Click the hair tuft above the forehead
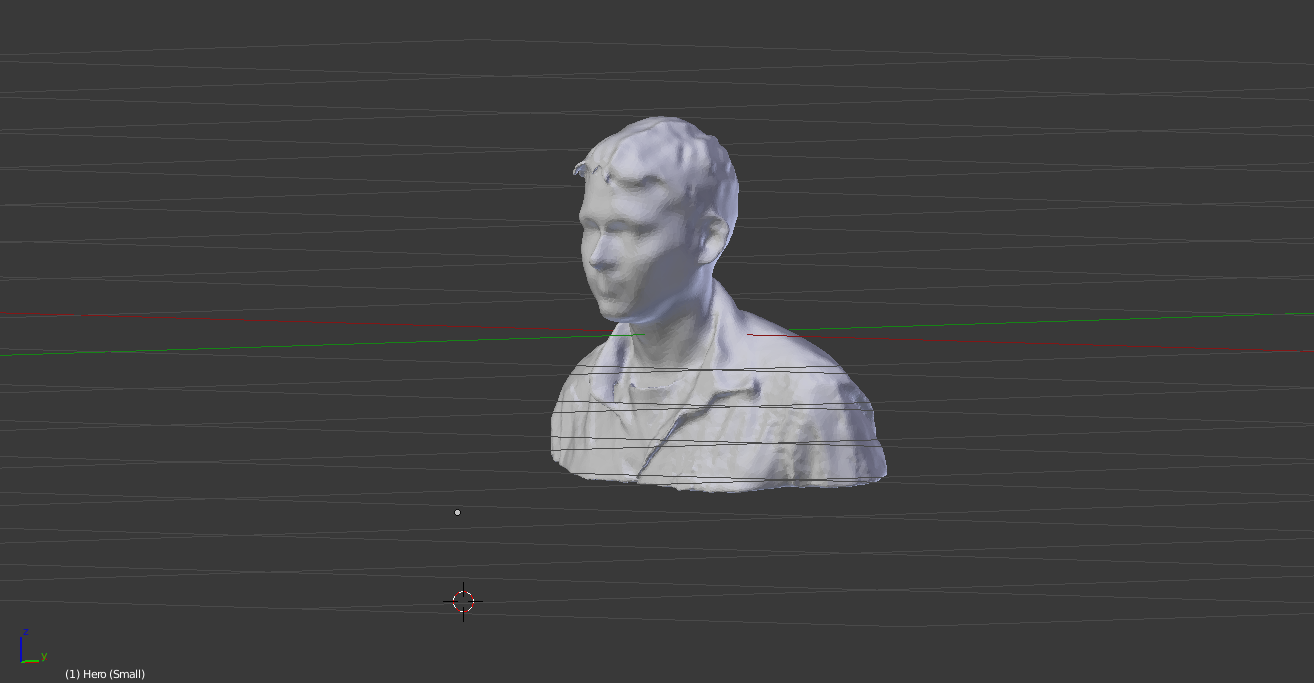 click(x=585, y=168)
